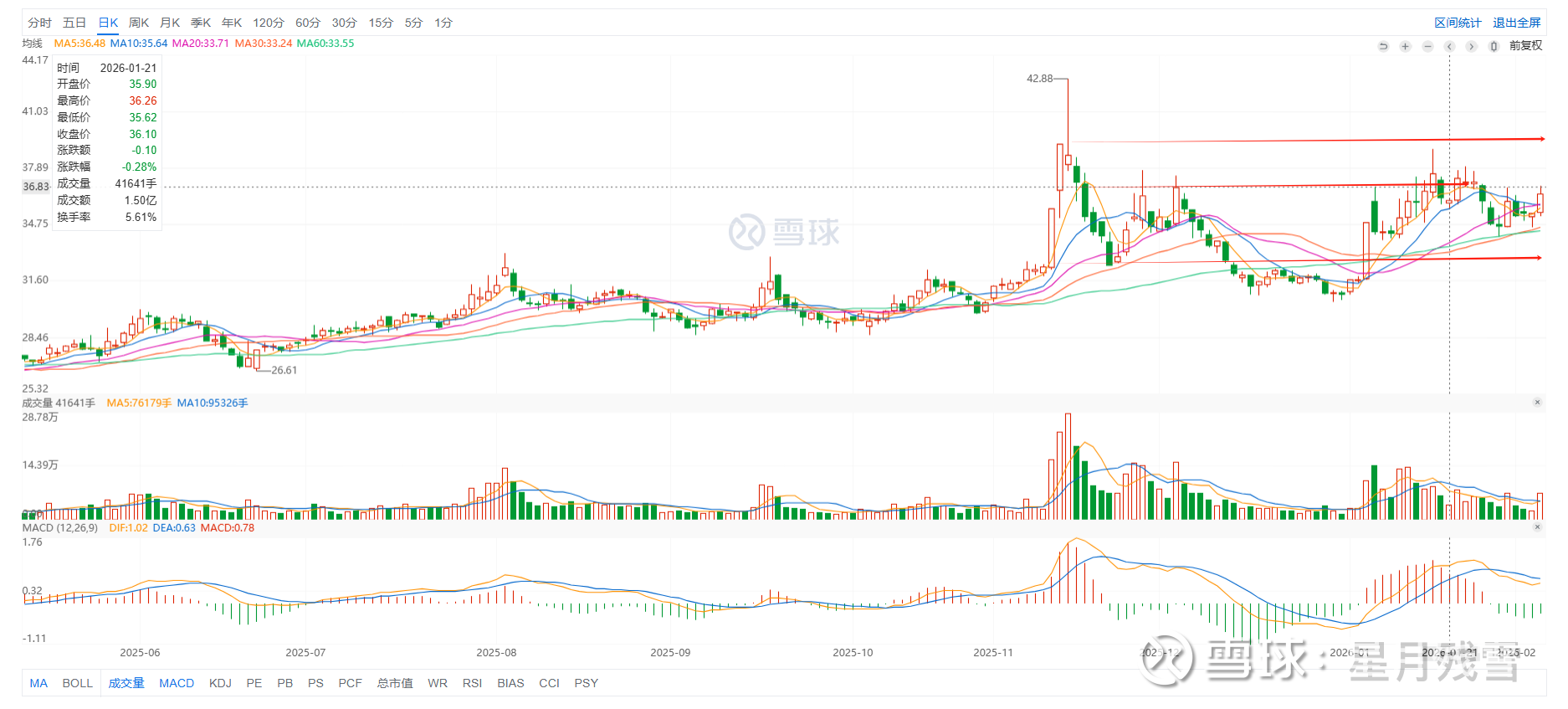This screenshot has height=709, width=1568.
Task: Enable the RSI indicator
Action: 472,683
